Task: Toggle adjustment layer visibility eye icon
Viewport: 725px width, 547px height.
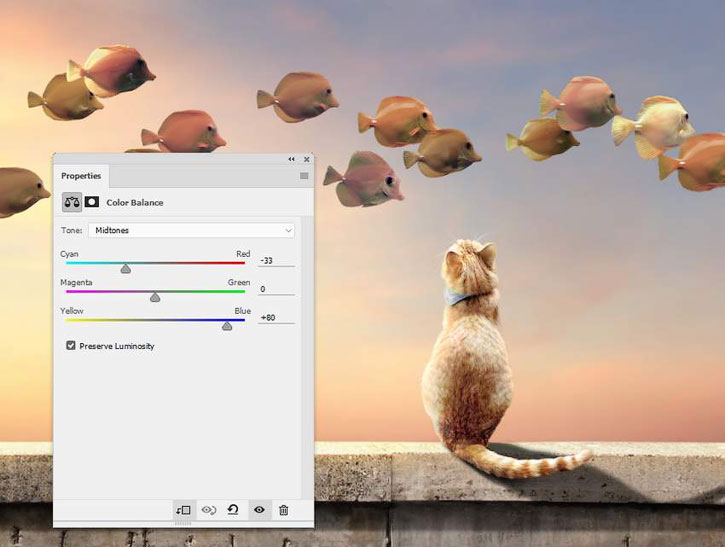Action: coord(259,510)
